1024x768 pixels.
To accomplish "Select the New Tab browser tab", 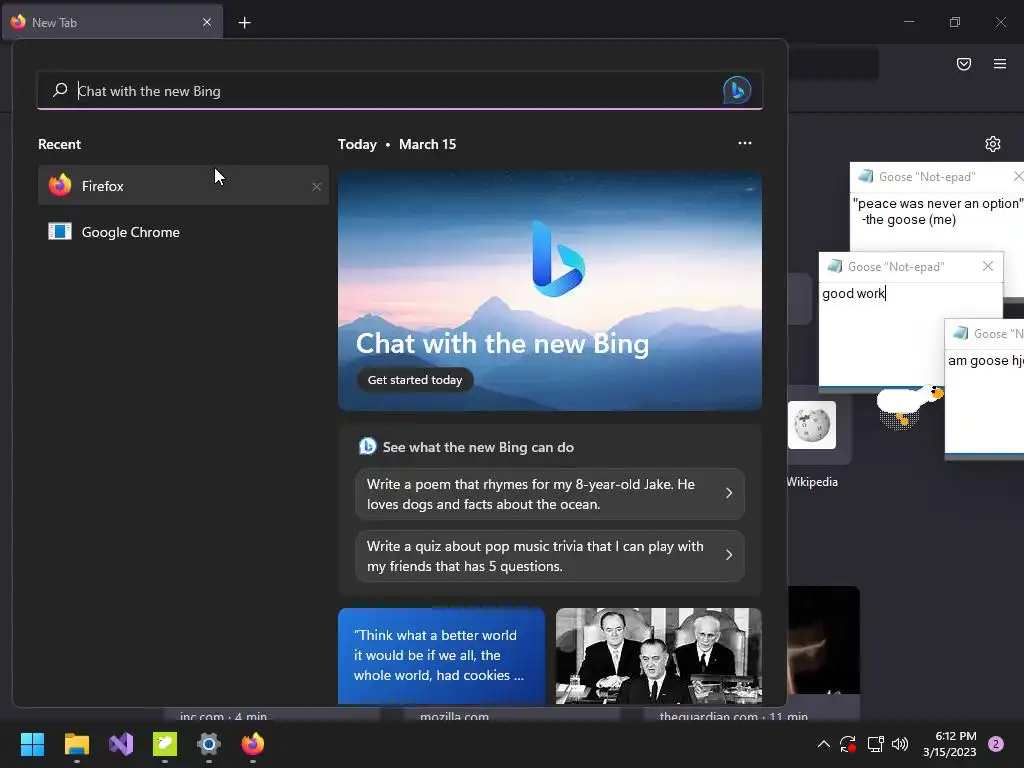I will 112,22.
